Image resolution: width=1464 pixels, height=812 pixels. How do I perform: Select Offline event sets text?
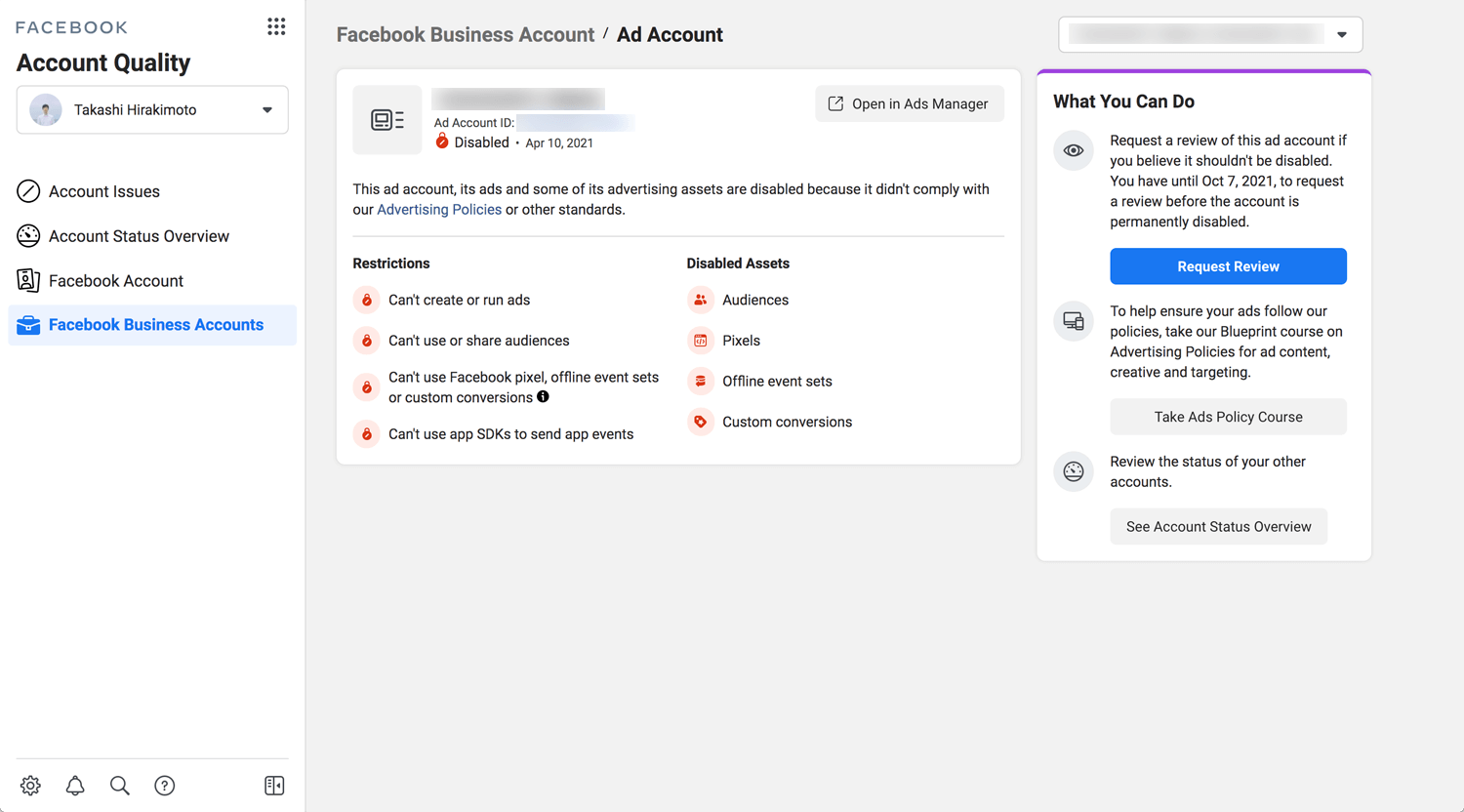[x=777, y=382]
